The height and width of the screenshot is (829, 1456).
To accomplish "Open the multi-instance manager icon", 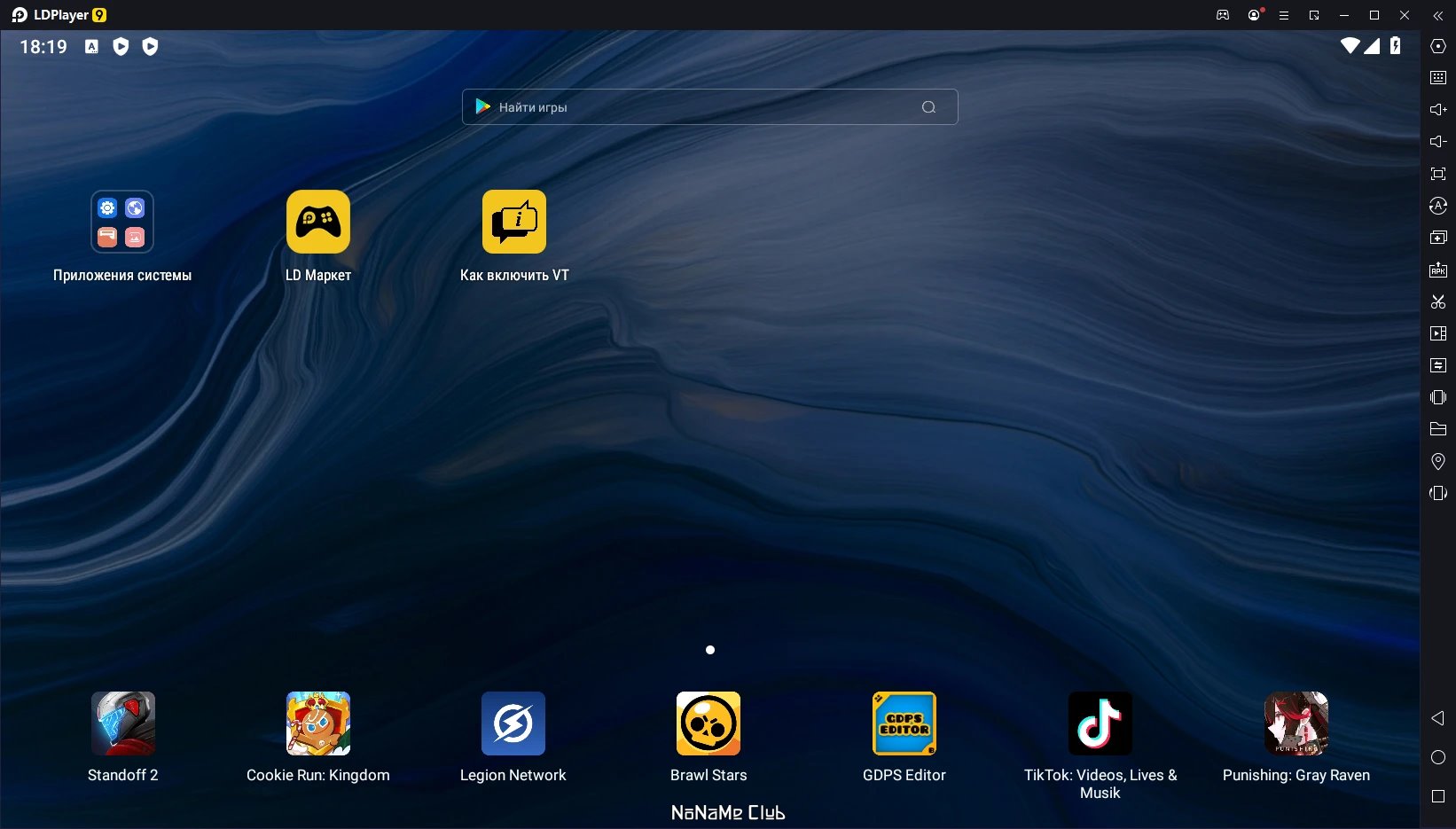I will click(x=1438, y=238).
